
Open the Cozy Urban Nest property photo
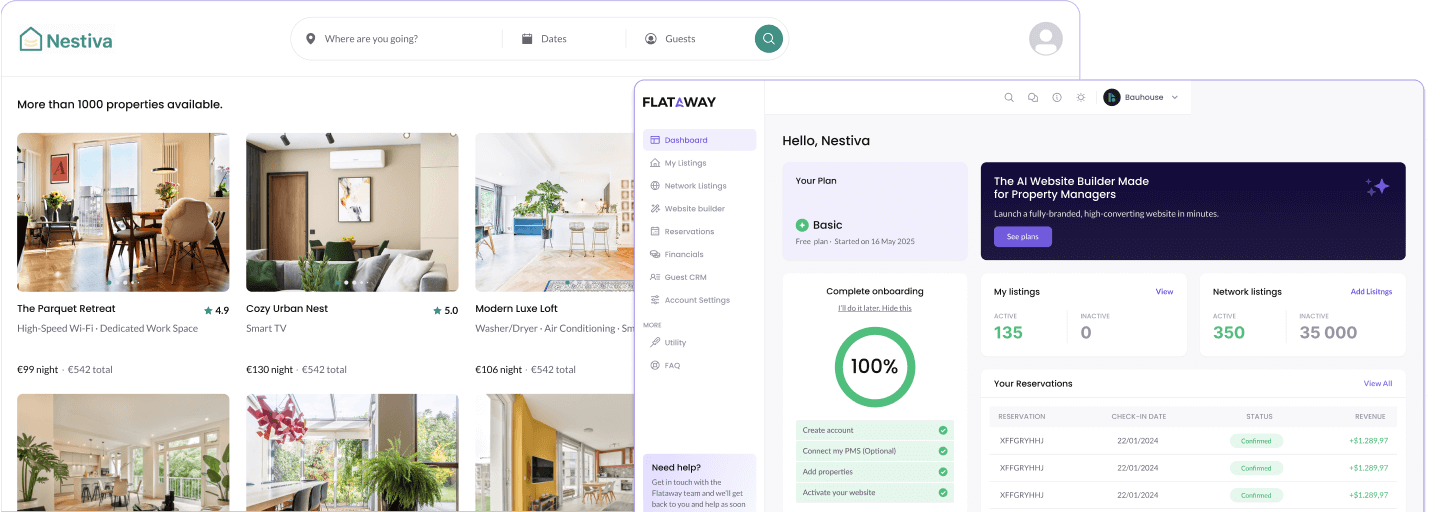pos(352,212)
